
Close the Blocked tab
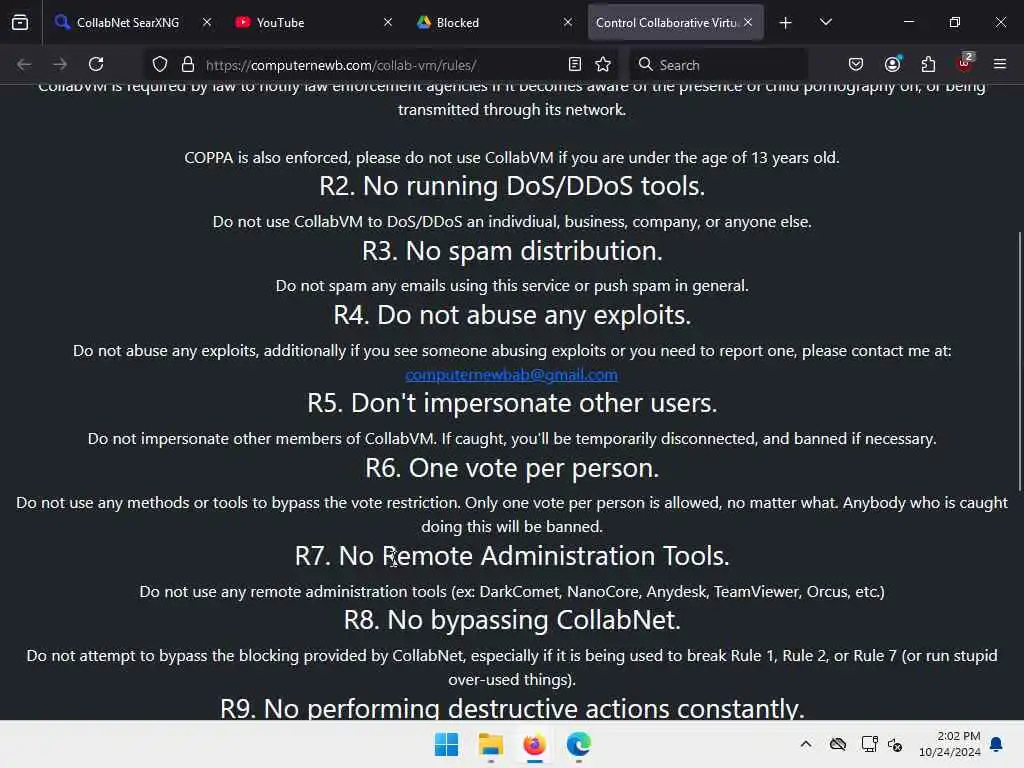point(568,22)
